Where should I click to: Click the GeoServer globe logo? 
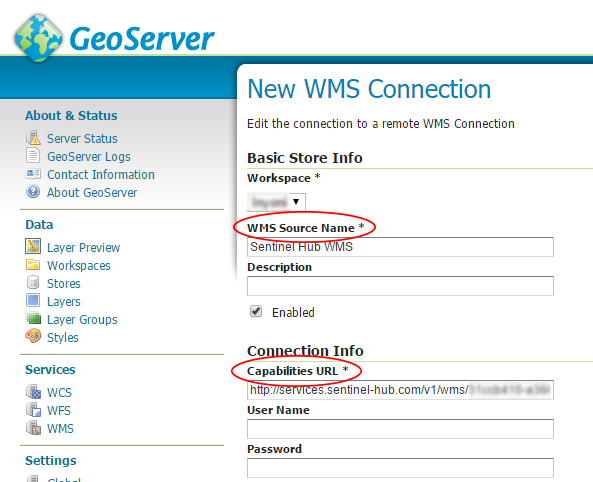pos(38,38)
